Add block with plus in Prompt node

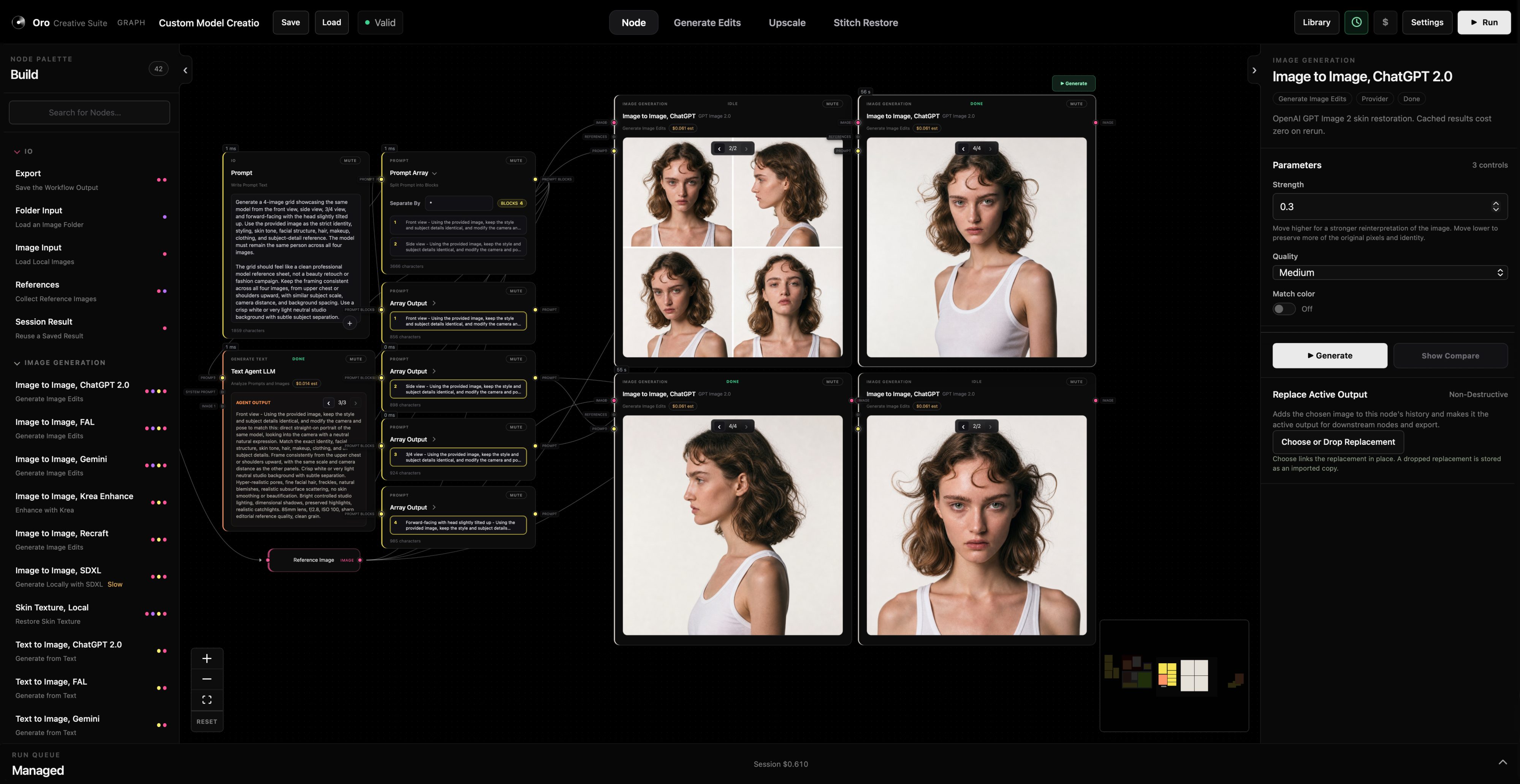[350, 323]
